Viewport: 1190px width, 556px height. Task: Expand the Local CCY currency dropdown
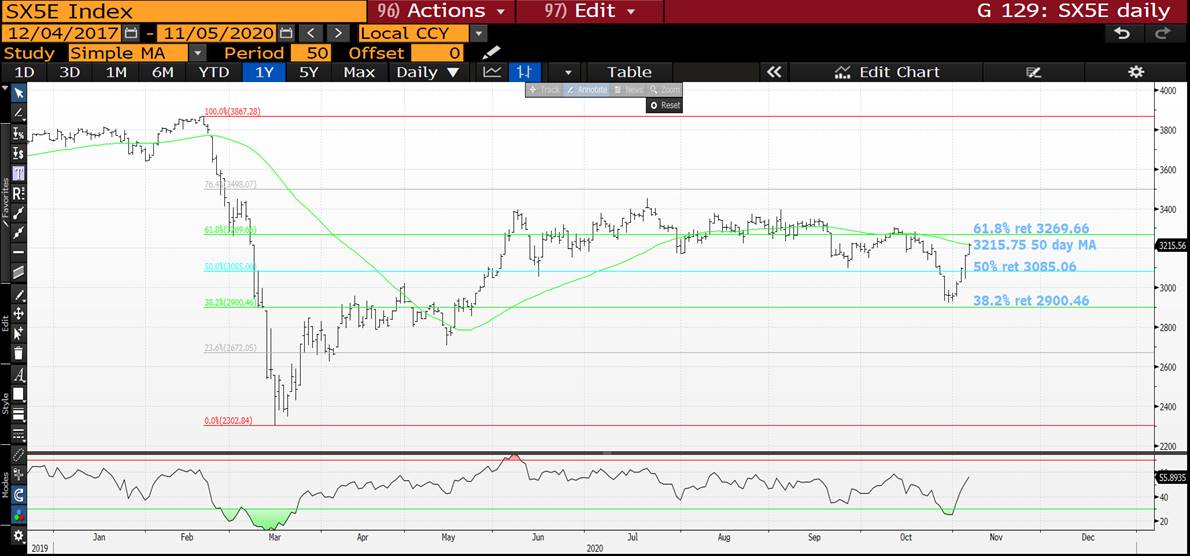(x=479, y=33)
